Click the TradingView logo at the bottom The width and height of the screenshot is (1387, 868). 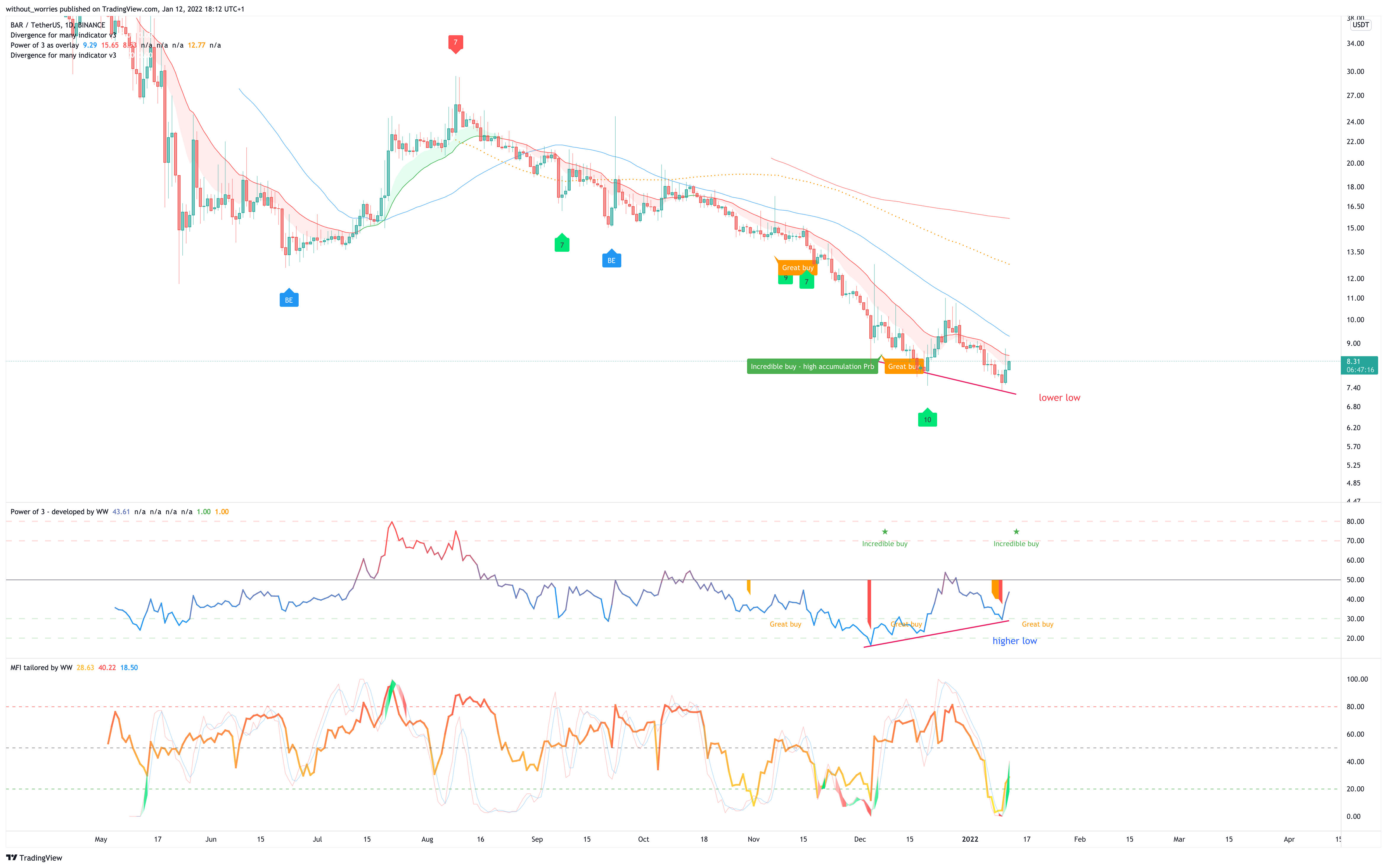(x=34, y=858)
